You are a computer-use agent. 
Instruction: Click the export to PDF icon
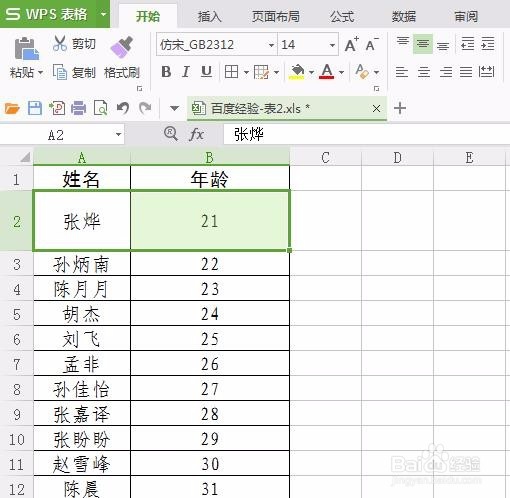click(57, 108)
